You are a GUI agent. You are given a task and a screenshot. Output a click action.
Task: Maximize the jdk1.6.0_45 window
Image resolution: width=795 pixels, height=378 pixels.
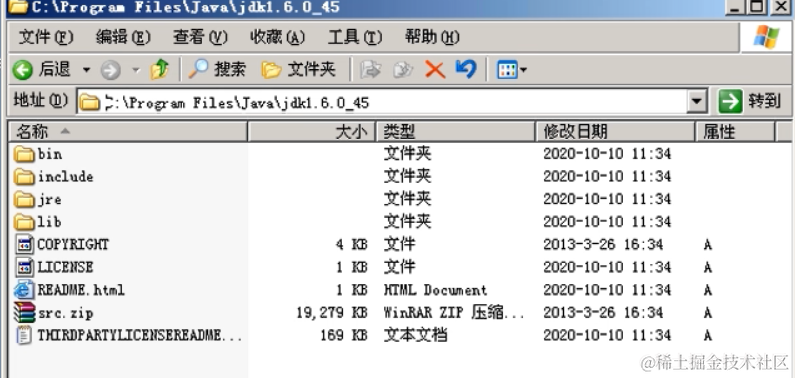click(757, 6)
